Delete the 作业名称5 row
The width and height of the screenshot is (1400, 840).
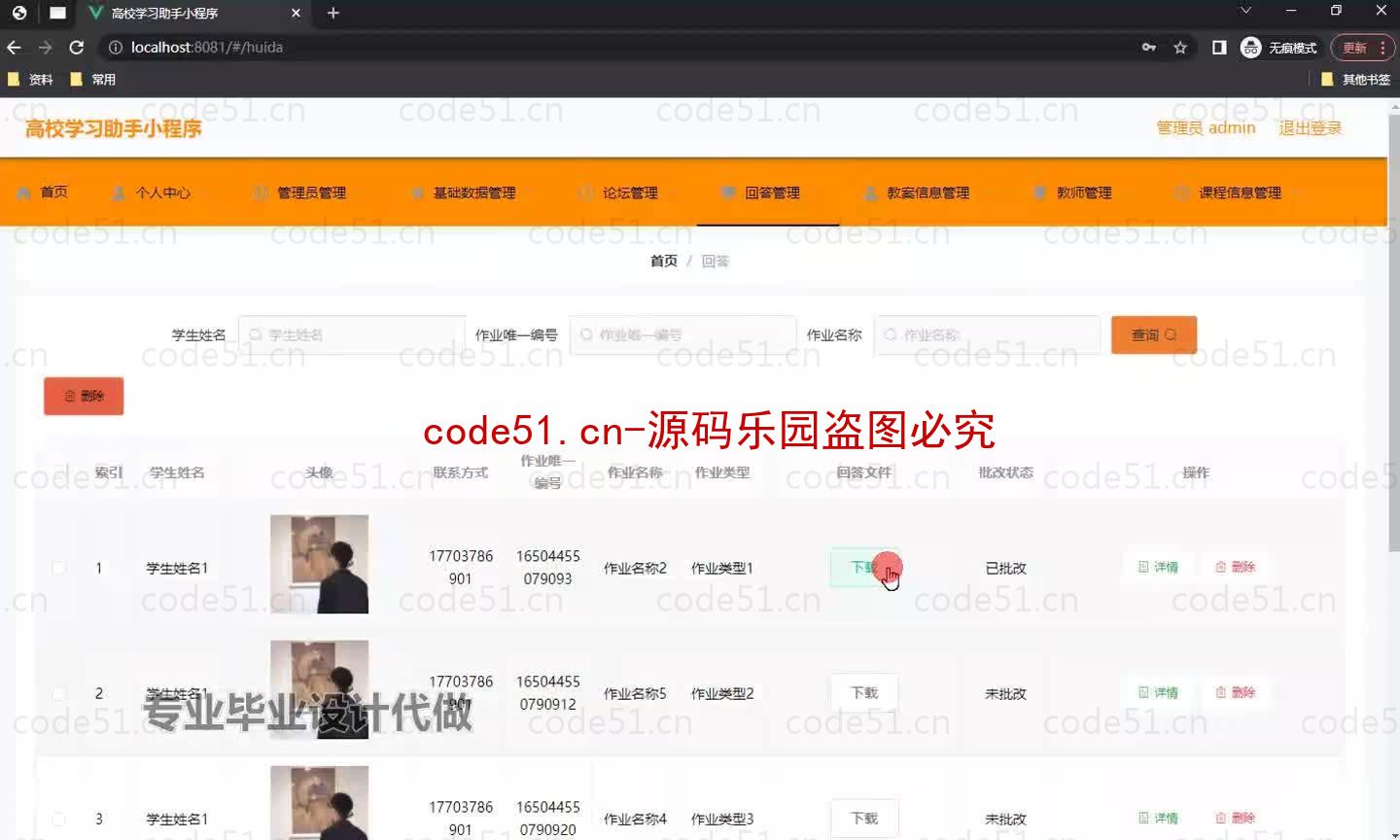[1236, 692]
